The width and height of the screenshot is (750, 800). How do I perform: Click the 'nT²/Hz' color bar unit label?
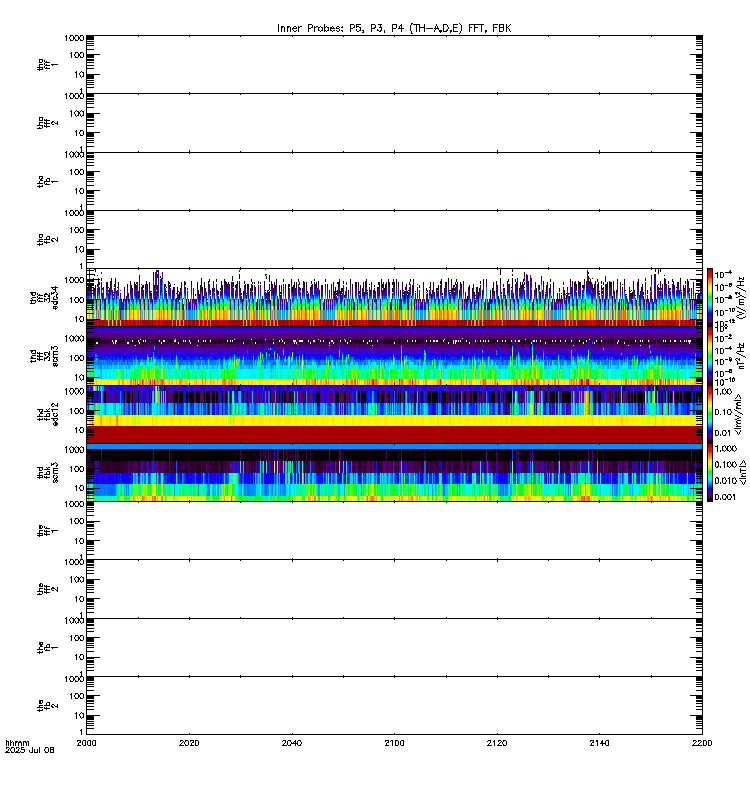point(742,356)
